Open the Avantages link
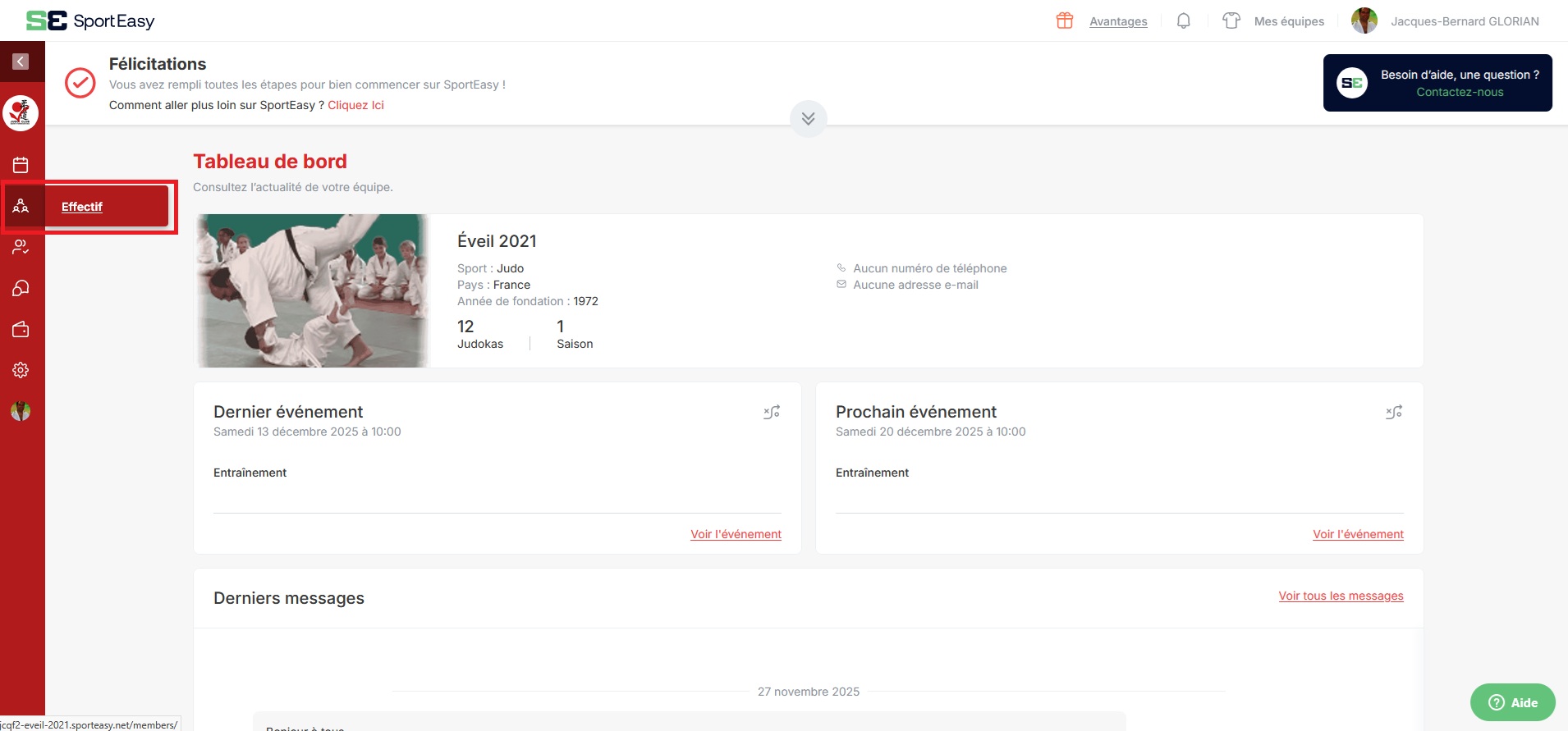Screen dimensions: 1568x731 click(1117, 21)
